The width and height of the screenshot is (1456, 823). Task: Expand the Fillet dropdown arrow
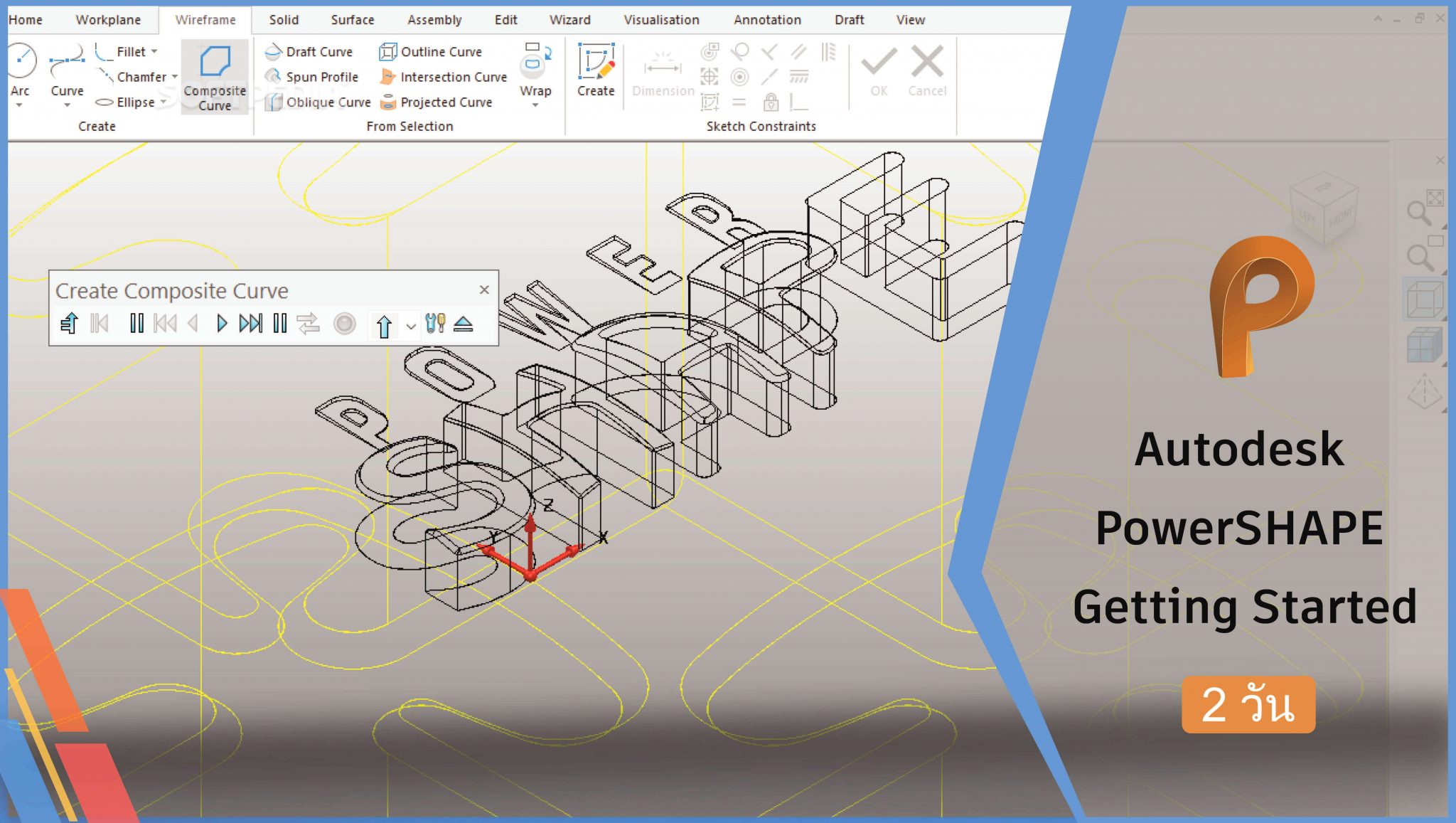(x=154, y=52)
